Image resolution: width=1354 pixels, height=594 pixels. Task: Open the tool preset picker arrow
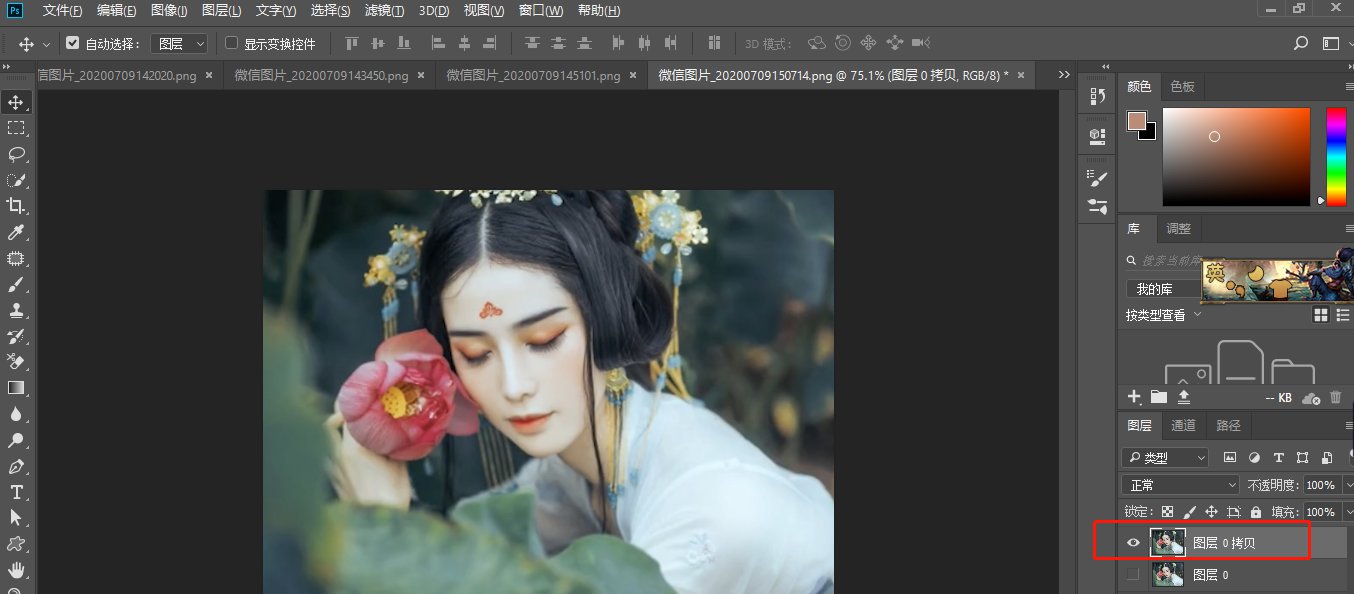click(x=46, y=44)
